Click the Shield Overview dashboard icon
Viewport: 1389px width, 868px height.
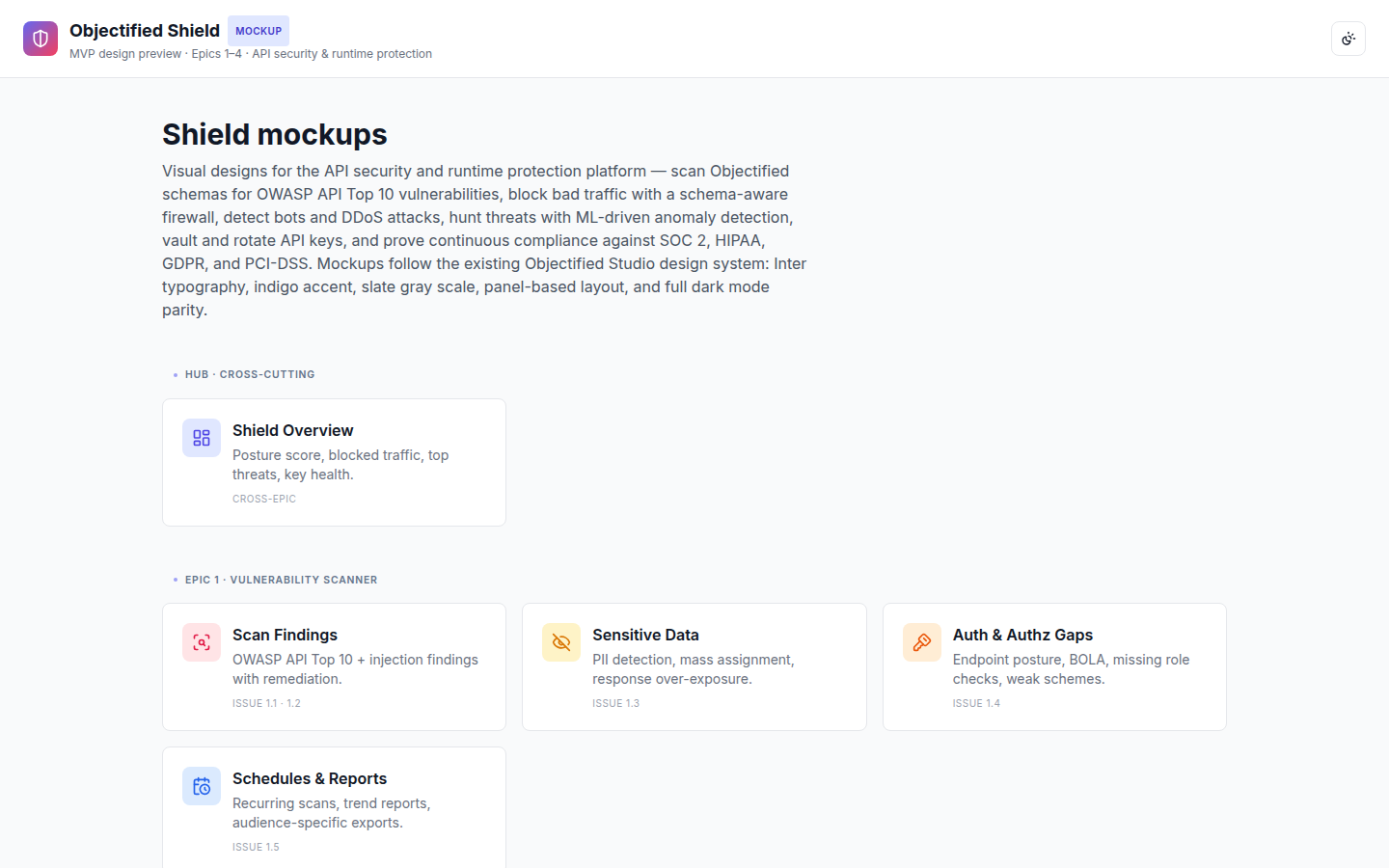202,438
